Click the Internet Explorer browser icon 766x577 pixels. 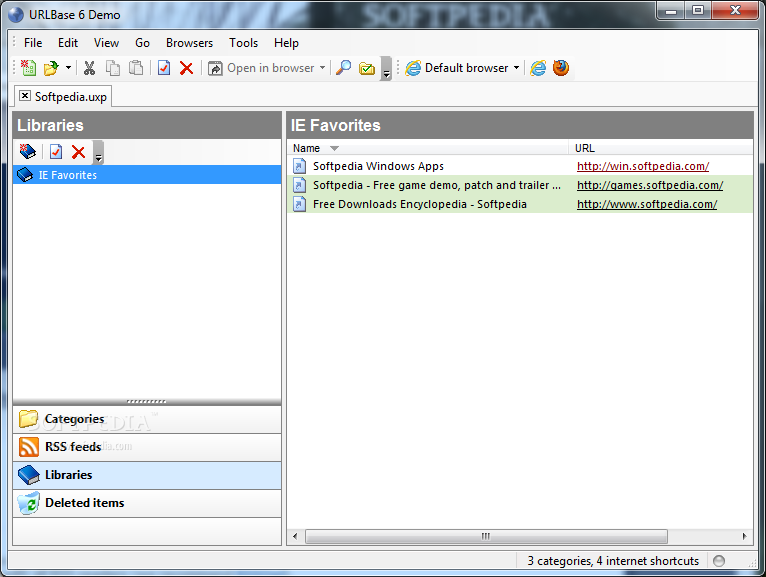pyautogui.click(x=538, y=68)
